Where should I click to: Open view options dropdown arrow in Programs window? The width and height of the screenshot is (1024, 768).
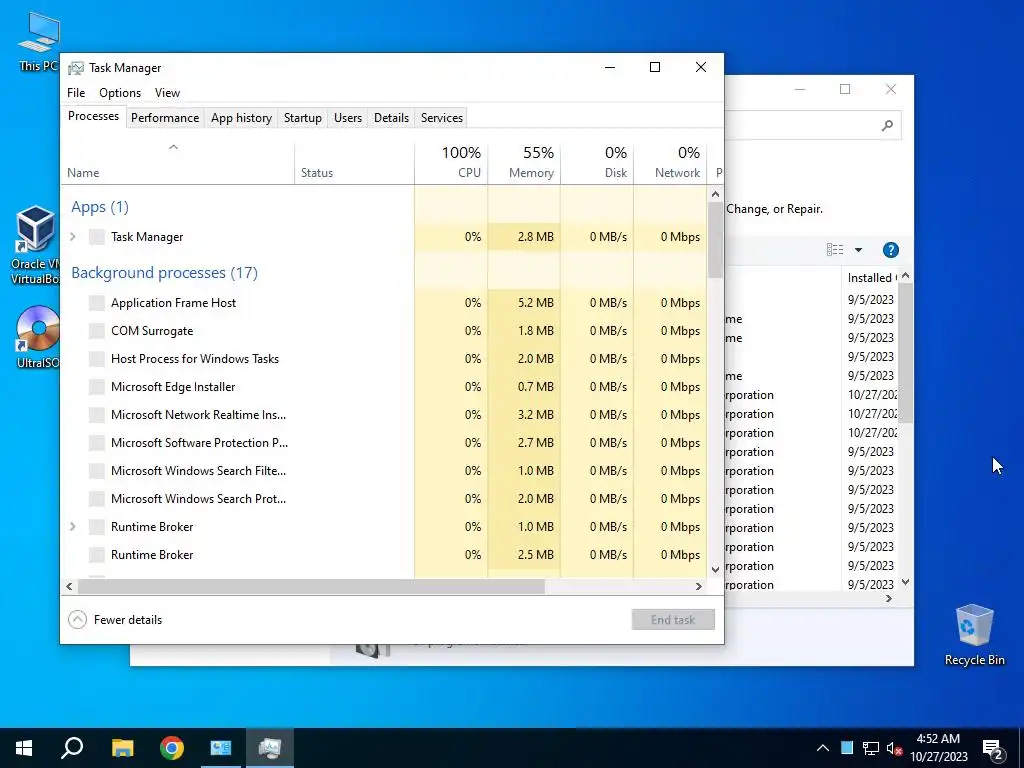[x=858, y=250]
